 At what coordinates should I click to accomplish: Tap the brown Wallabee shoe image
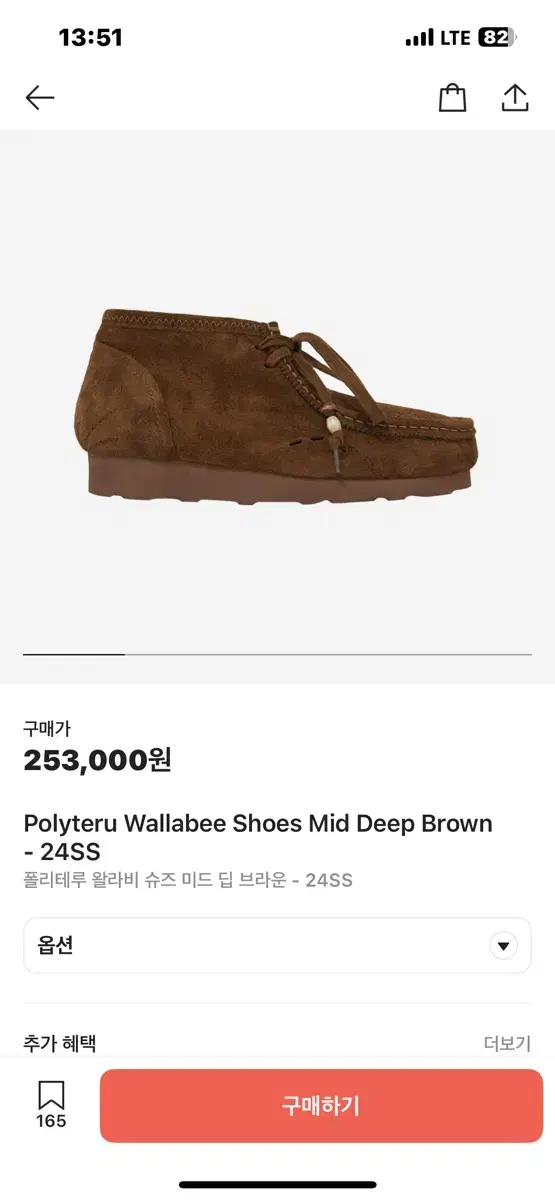click(278, 405)
